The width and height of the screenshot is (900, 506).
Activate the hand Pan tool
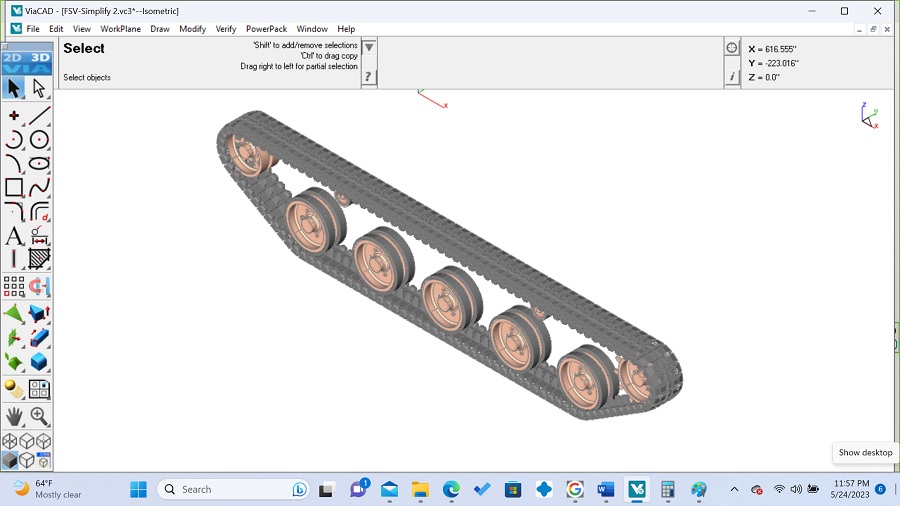point(14,416)
